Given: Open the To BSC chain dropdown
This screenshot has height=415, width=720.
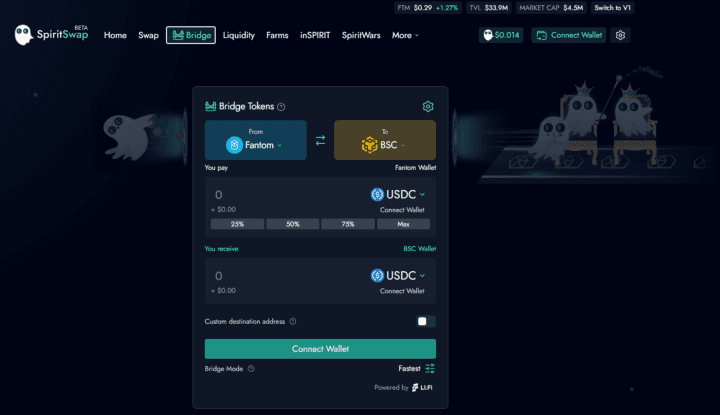Looking at the screenshot, I should click(385, 140).
